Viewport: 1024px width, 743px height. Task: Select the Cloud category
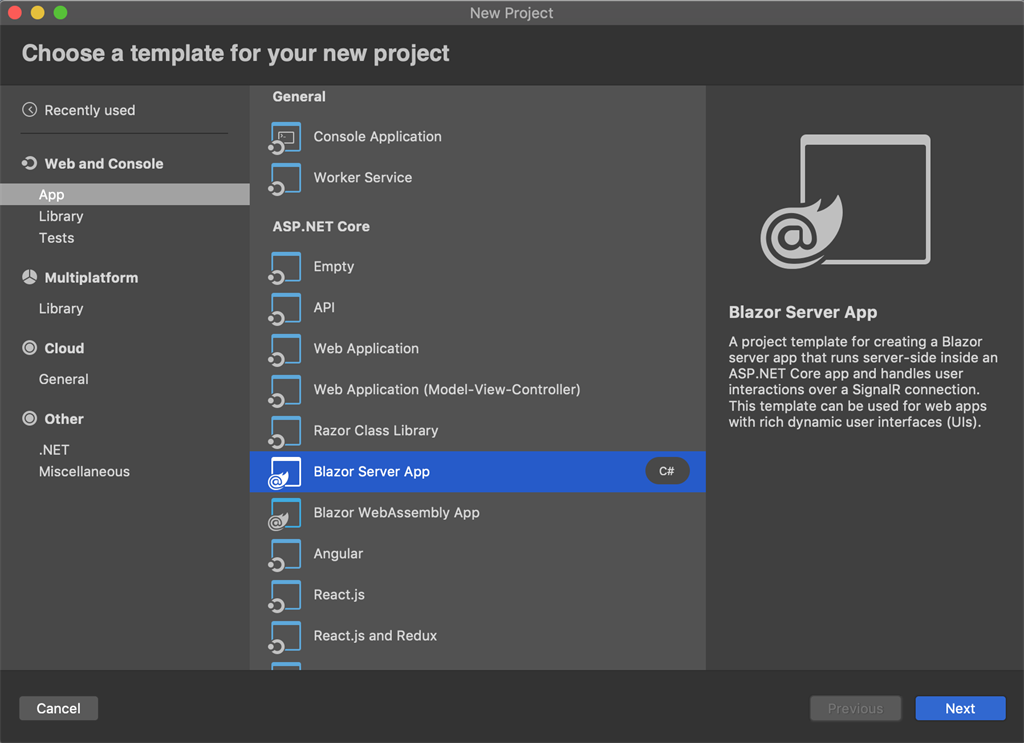coord(64,349)
